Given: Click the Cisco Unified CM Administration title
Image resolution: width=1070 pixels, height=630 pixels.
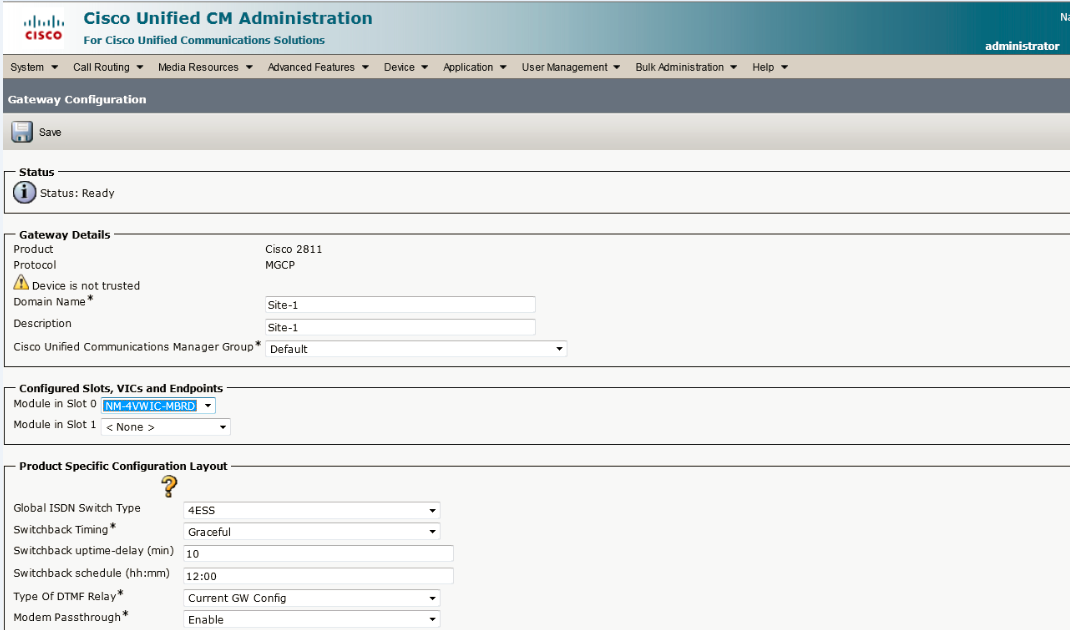Looking at the screenshot, I should pyautogui.click(x=228, y=18).
